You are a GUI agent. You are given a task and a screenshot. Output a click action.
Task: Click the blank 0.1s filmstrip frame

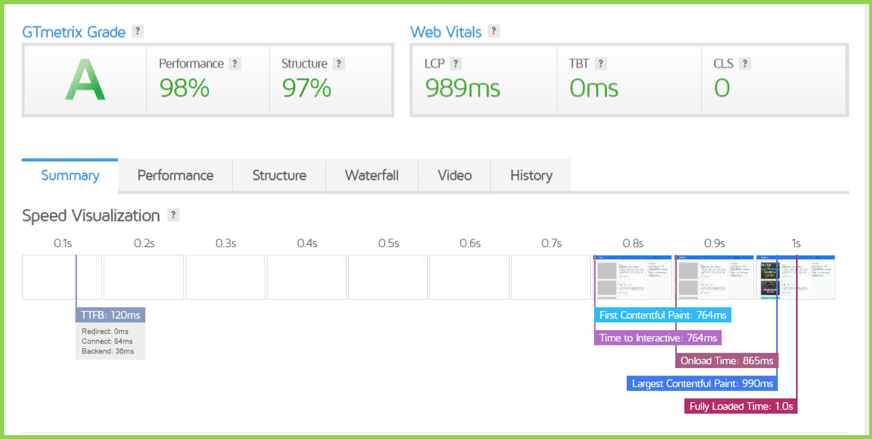(62, 277)
